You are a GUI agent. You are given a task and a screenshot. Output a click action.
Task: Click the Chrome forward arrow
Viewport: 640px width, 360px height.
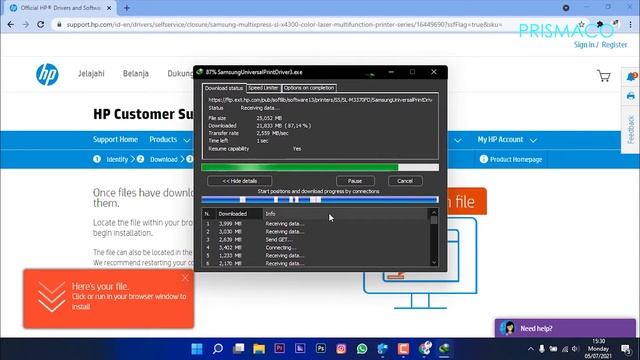(x=26, y=24)
